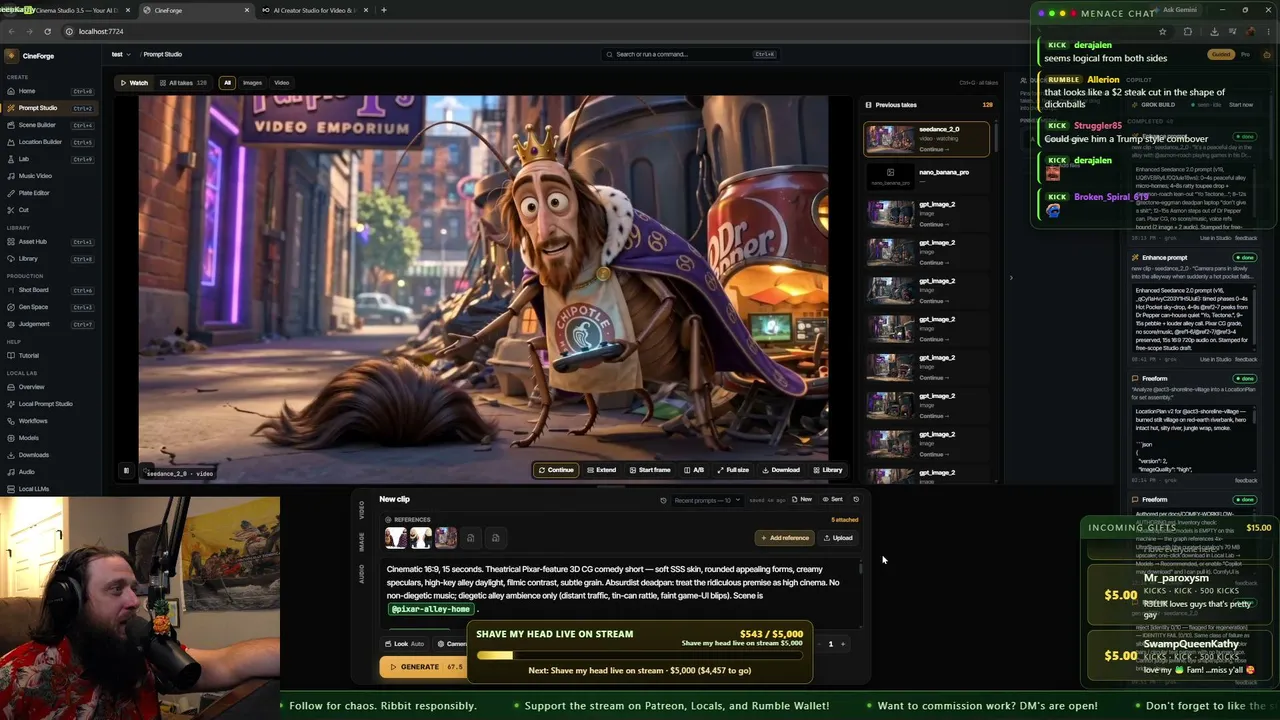
Task: Open the Tutorial page
Action: point(50,356)
